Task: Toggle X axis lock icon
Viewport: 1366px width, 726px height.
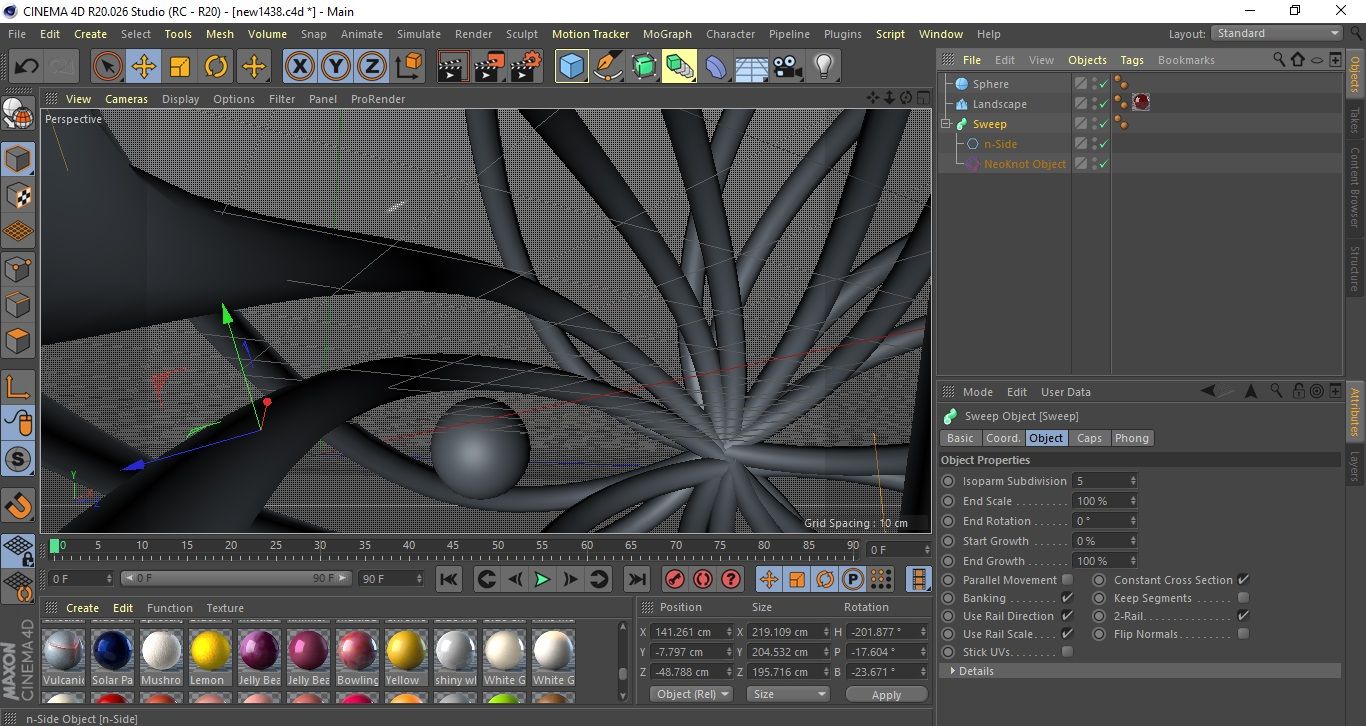Action: pyautogui.click(x=299, y=67)
